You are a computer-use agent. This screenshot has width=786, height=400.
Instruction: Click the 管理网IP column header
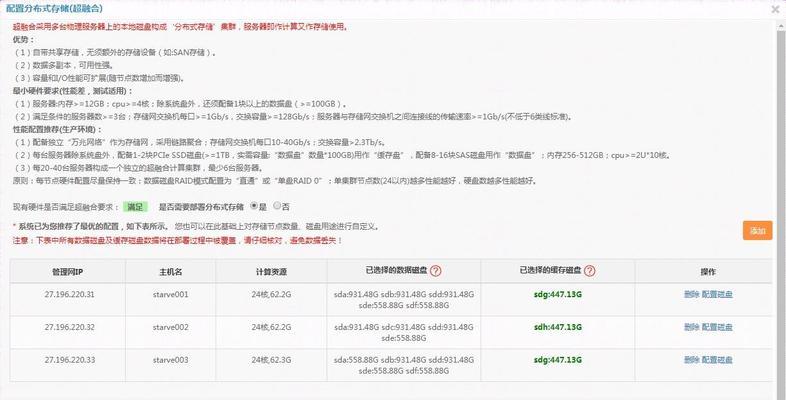(68, 272)
